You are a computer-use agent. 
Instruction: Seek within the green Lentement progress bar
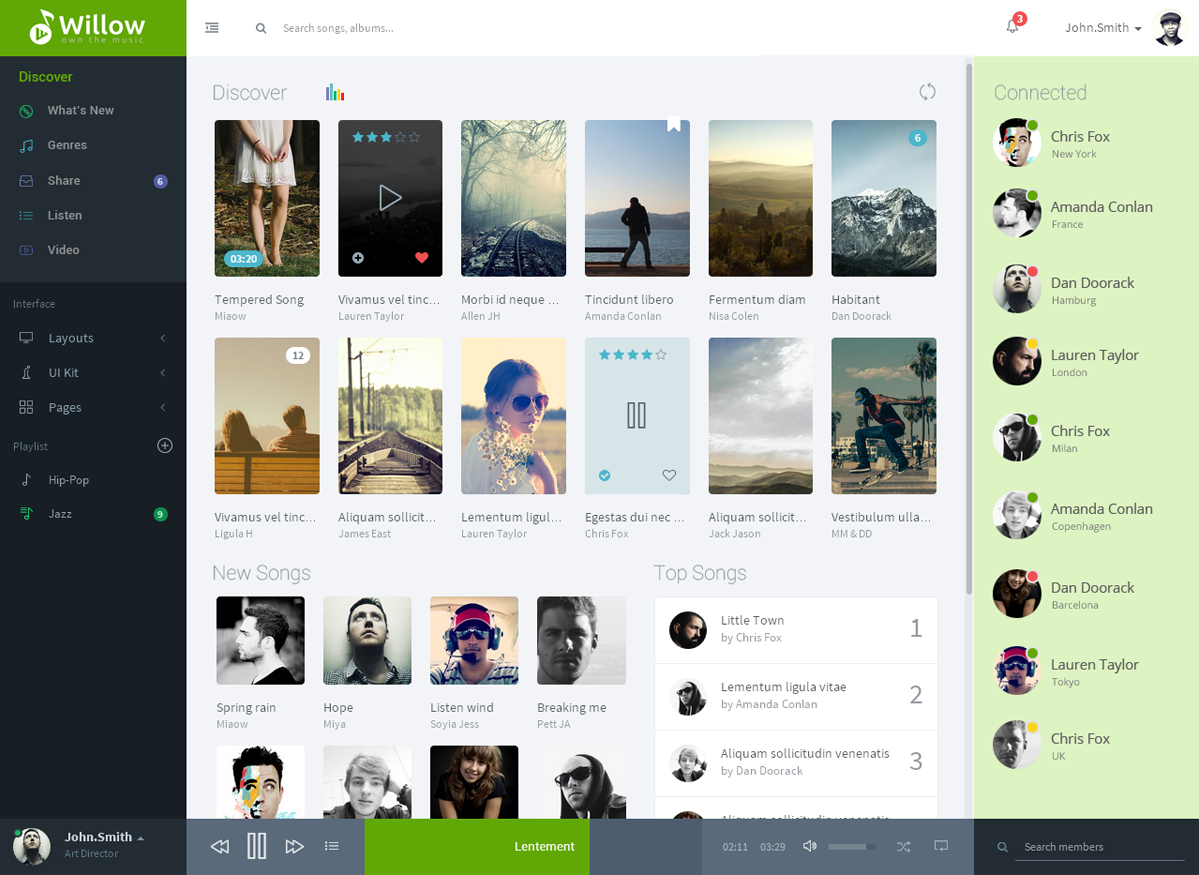click(477, 847)
